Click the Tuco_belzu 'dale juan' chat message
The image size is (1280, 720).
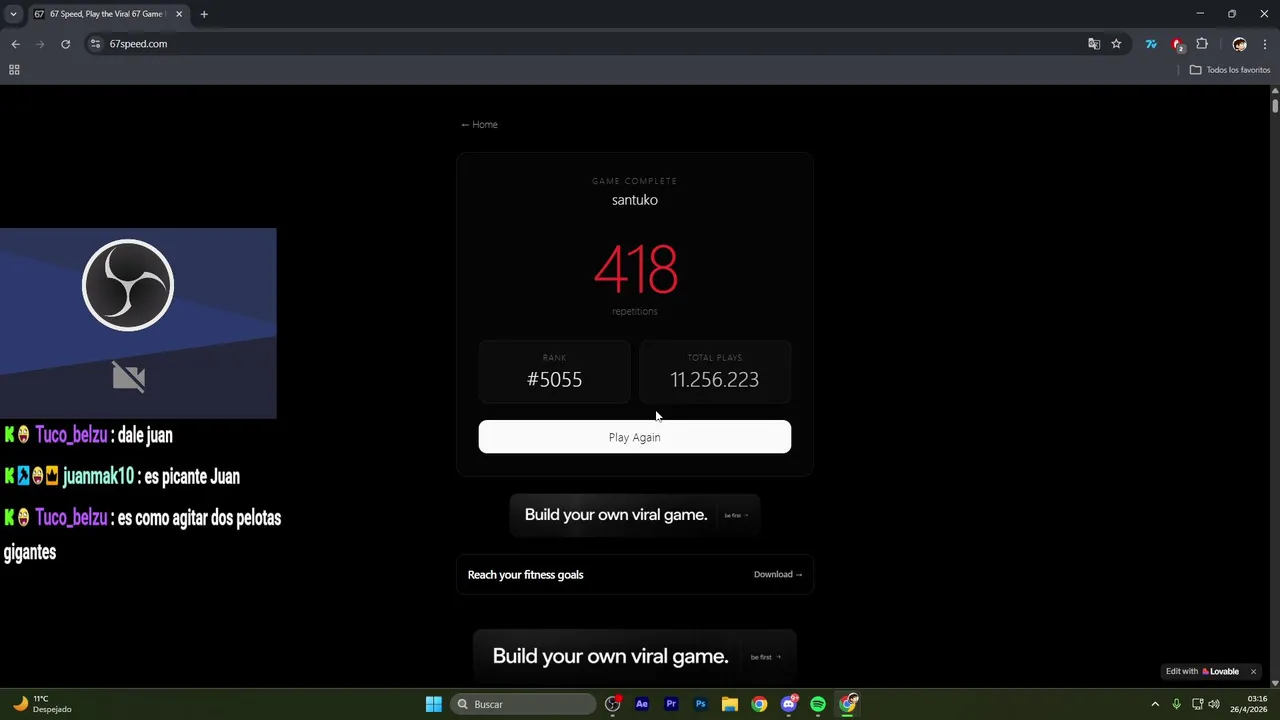pos(89,435)
